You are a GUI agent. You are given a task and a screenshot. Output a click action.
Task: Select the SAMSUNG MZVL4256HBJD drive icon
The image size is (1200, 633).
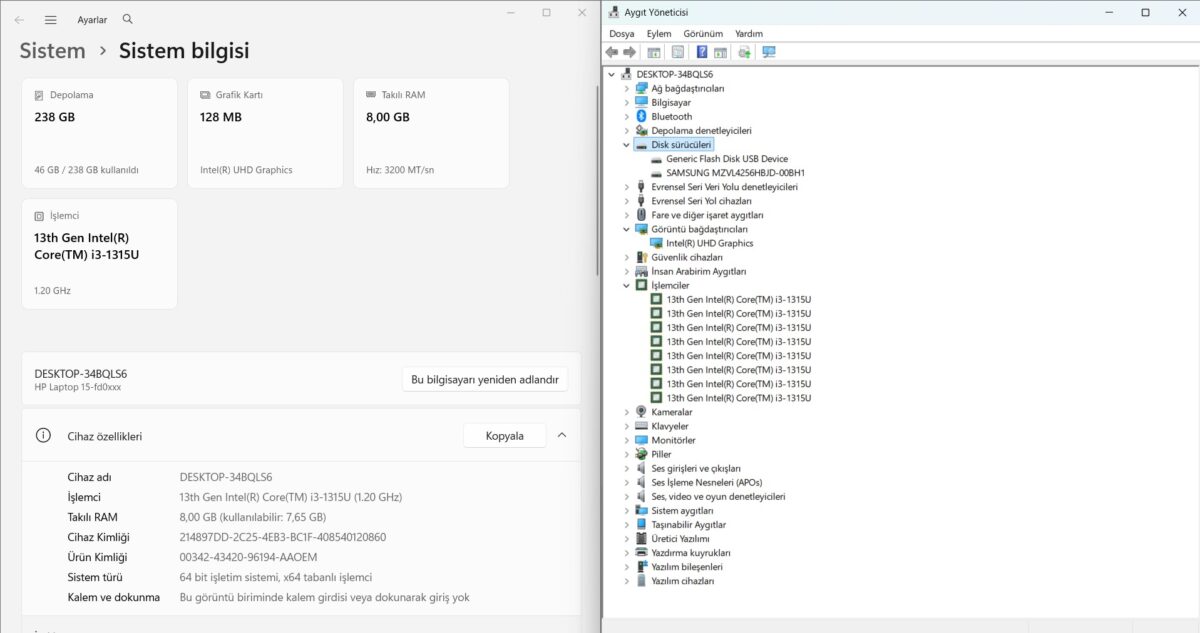(656, 173)
